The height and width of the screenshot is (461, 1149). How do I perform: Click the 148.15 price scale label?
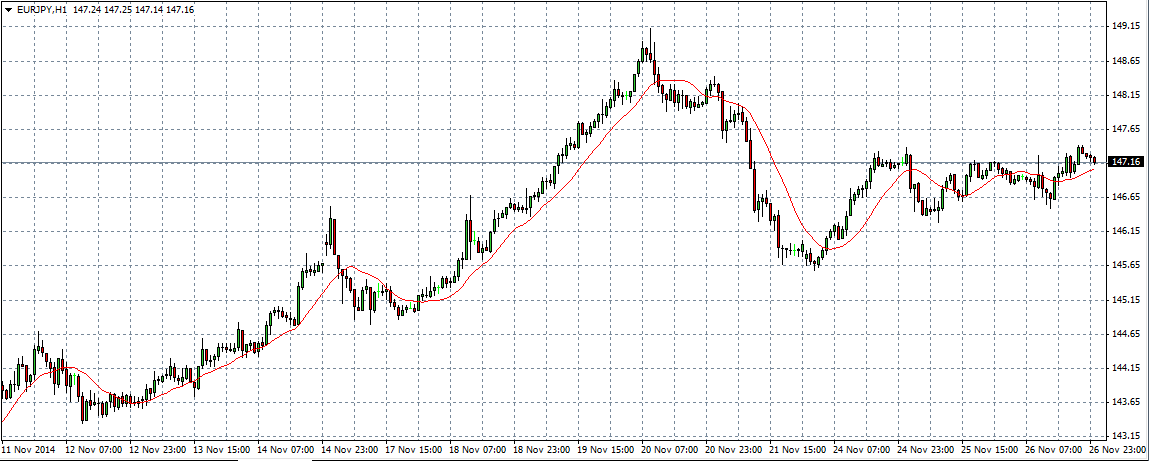pos(1127,95)
